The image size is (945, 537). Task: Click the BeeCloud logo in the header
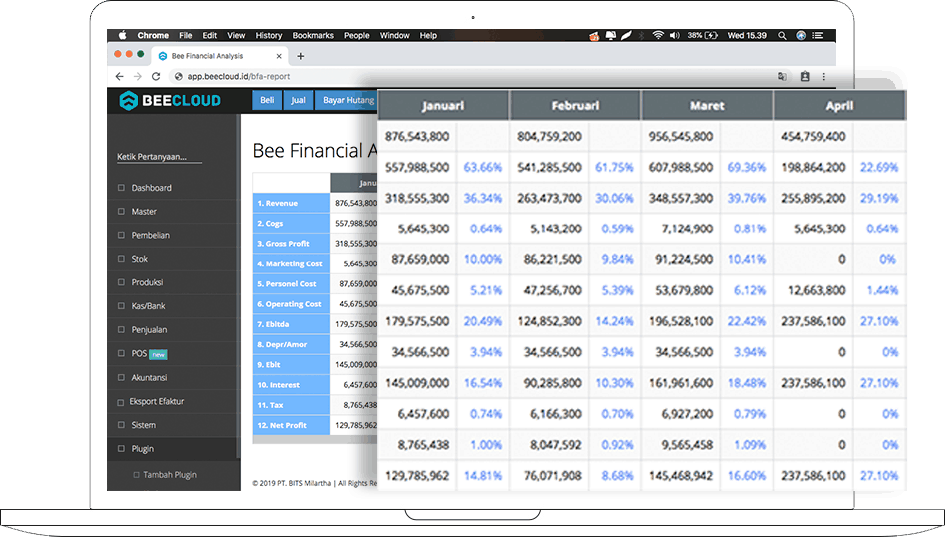click(x=169, y=100)
